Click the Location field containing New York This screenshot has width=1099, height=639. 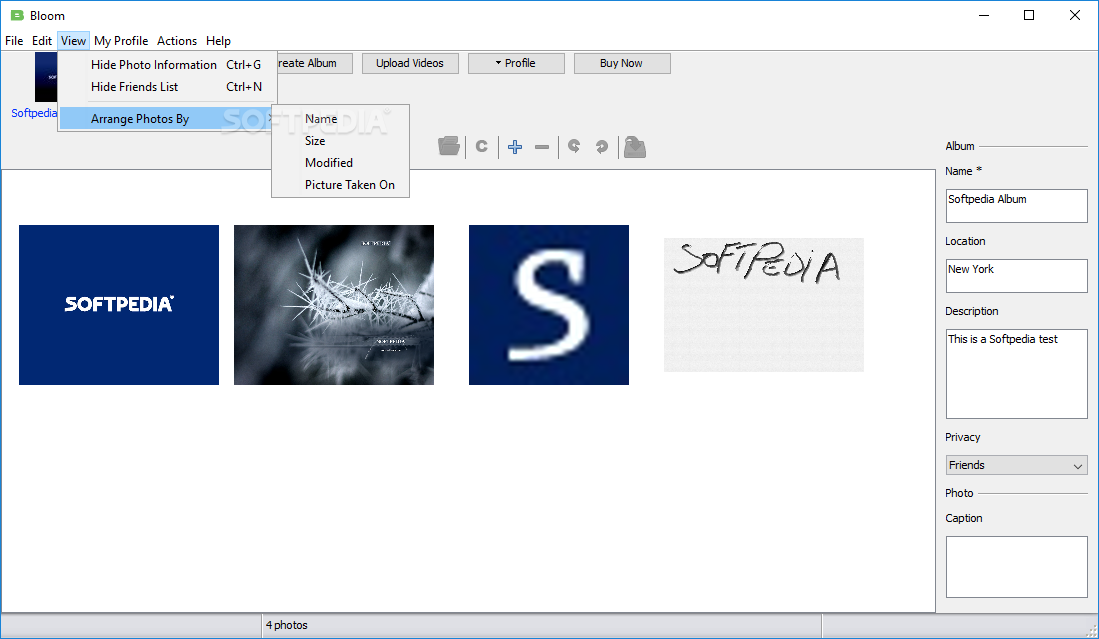1016,276
